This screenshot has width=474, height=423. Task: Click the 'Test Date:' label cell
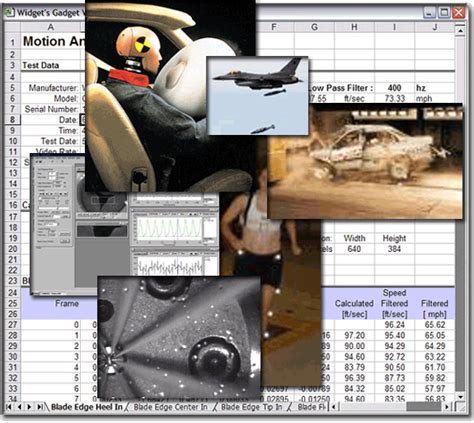tap(59, 141)
